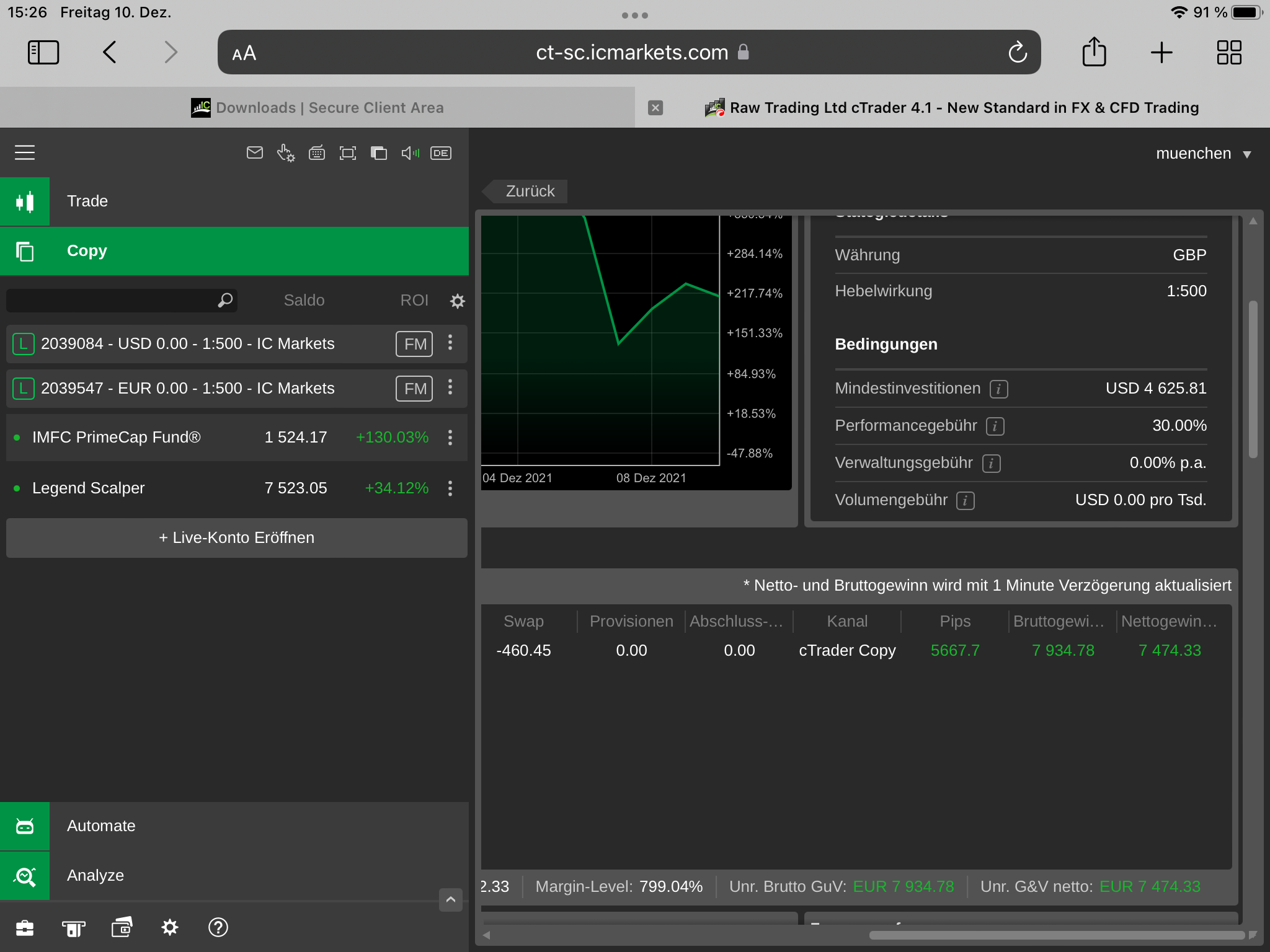Switch to Downloads Secure Client Area tab

point(317,108)
